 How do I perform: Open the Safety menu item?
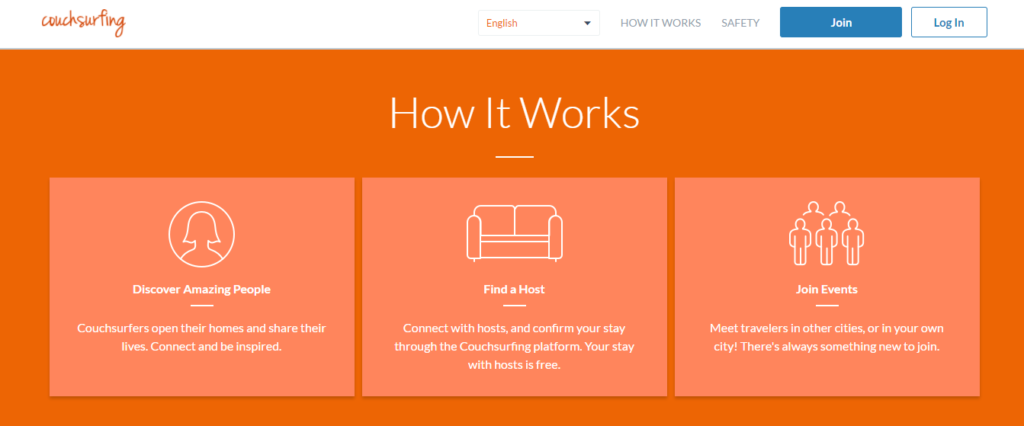tap(740, 23)
